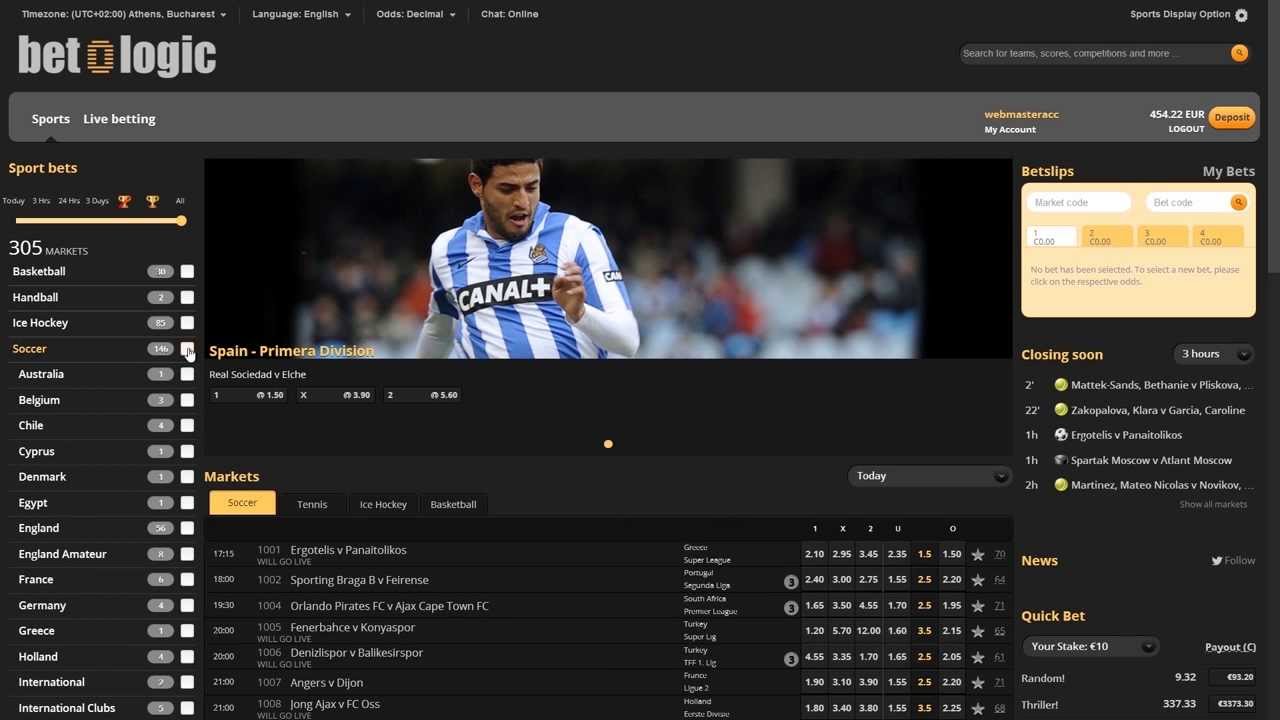
Task: Tick the Germany checkbox
Action: coord(187,605)
